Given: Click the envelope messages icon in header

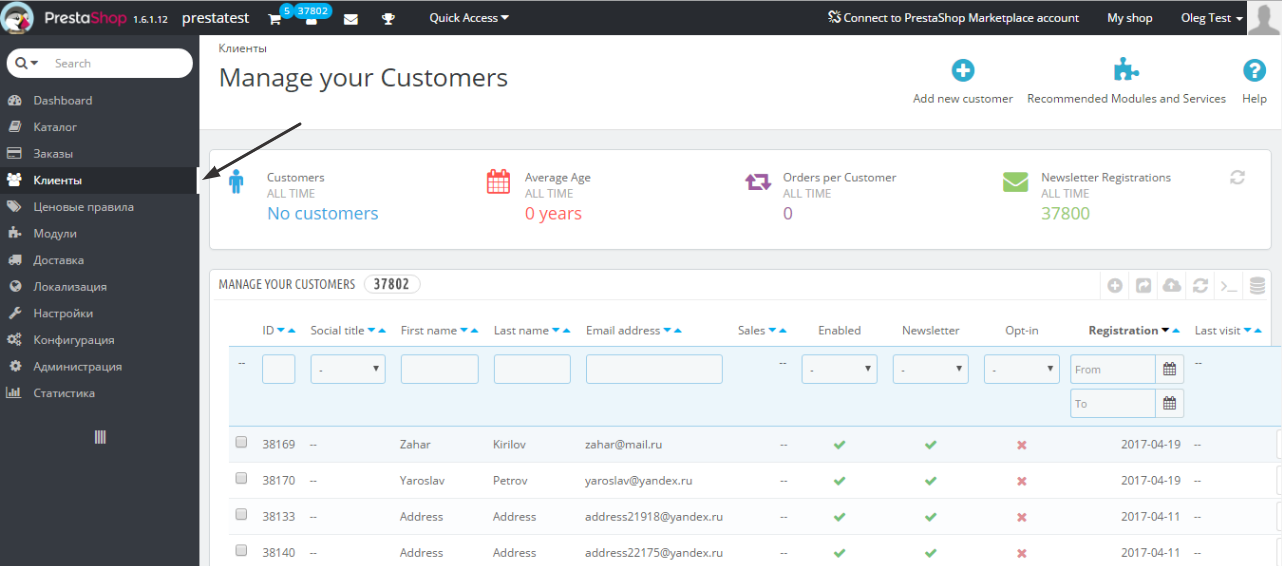Looking at the screenshot, I should coord(350,19).
